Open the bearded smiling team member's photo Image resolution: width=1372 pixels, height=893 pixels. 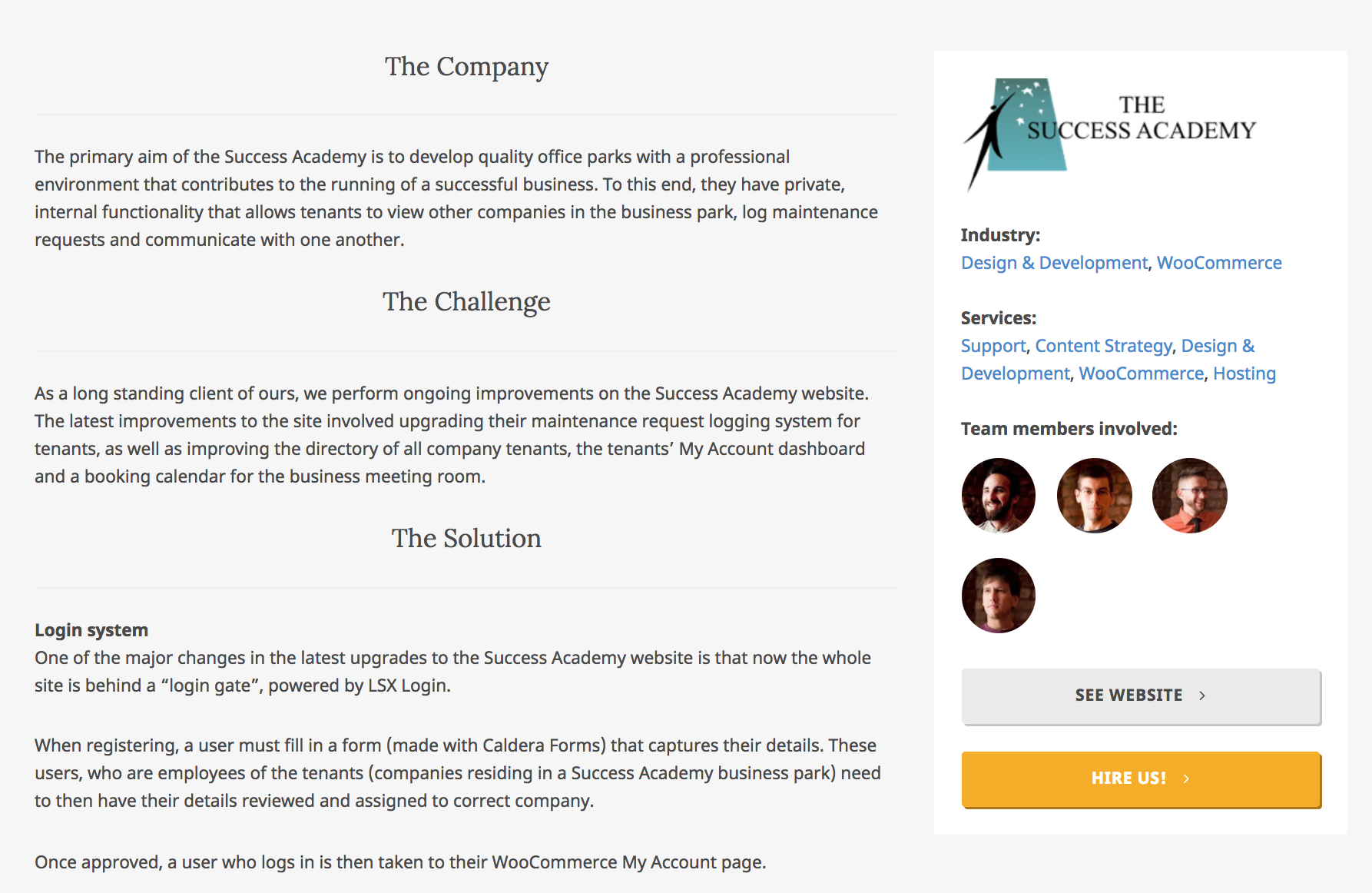pyautogui.click(x=999, y=496)
